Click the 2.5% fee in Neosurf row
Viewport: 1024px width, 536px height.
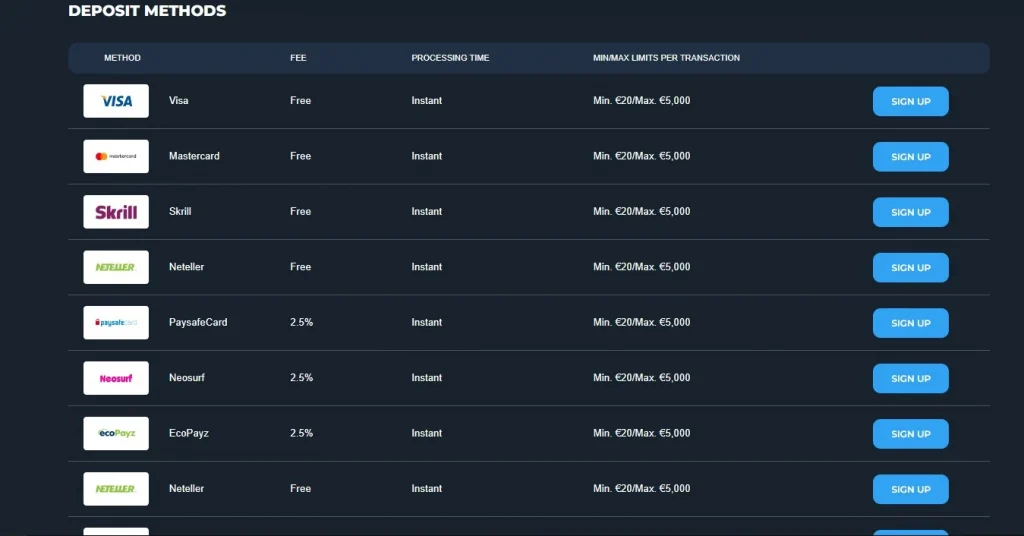click(301, 378)
